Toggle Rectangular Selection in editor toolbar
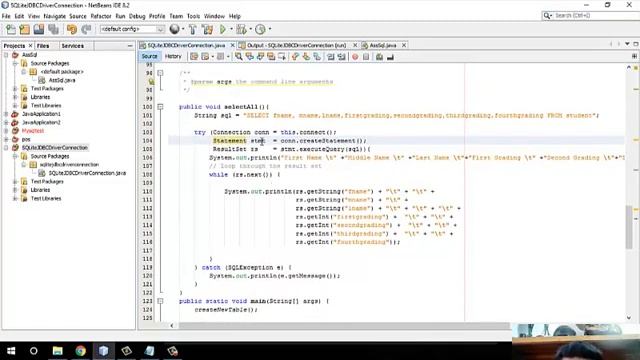The width and height of the screenshot is (640, 360). point(282,57)
